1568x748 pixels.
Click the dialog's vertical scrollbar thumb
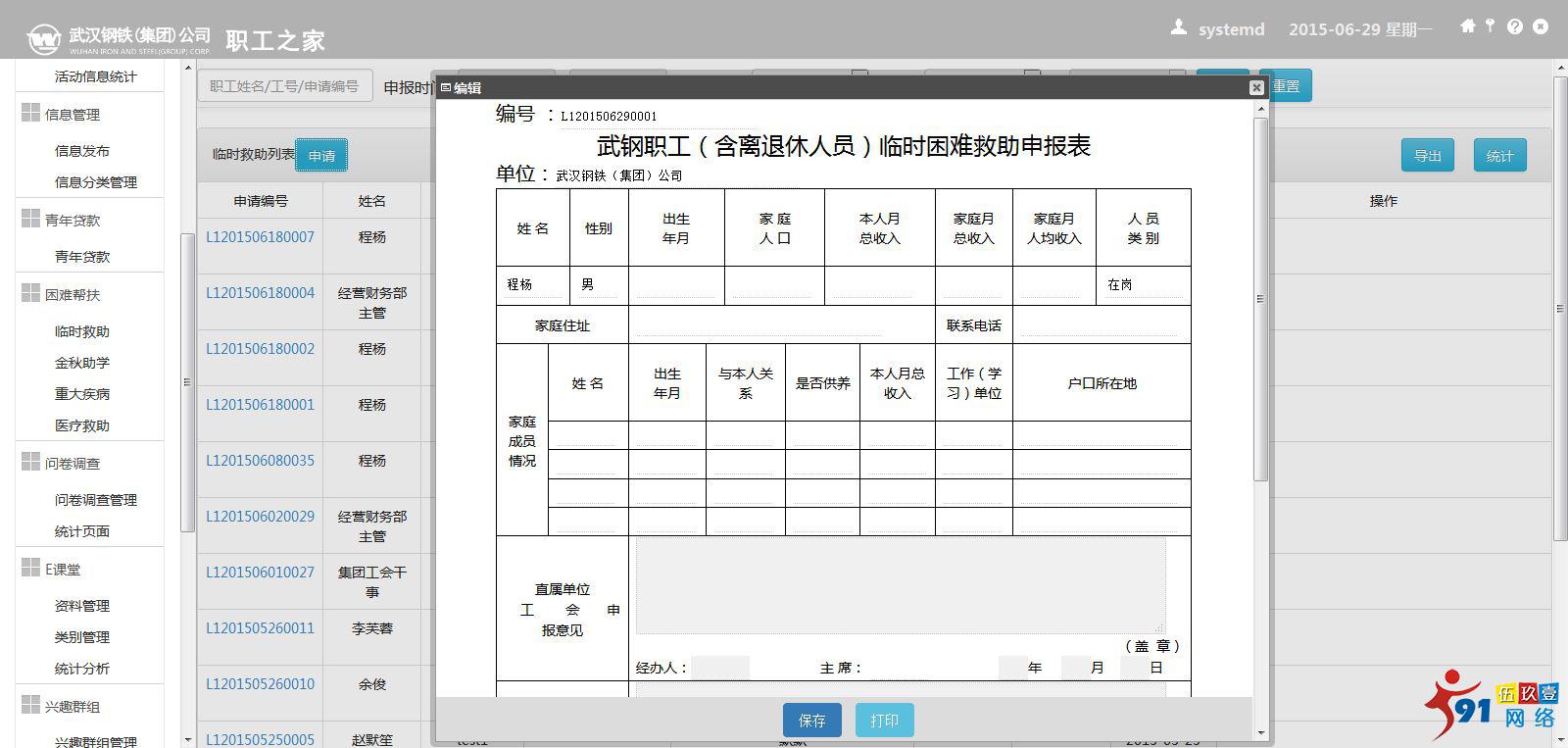click(1261, 298)
